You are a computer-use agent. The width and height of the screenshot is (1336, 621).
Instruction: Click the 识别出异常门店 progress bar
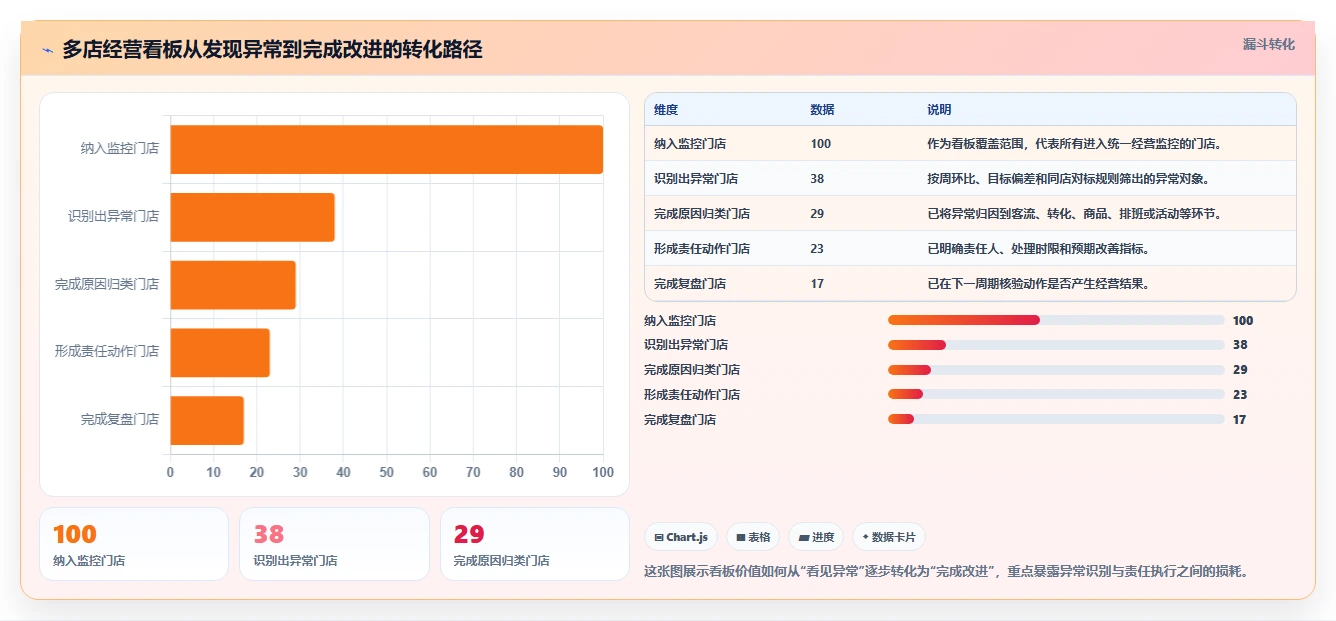click(x=1056, y=345)
